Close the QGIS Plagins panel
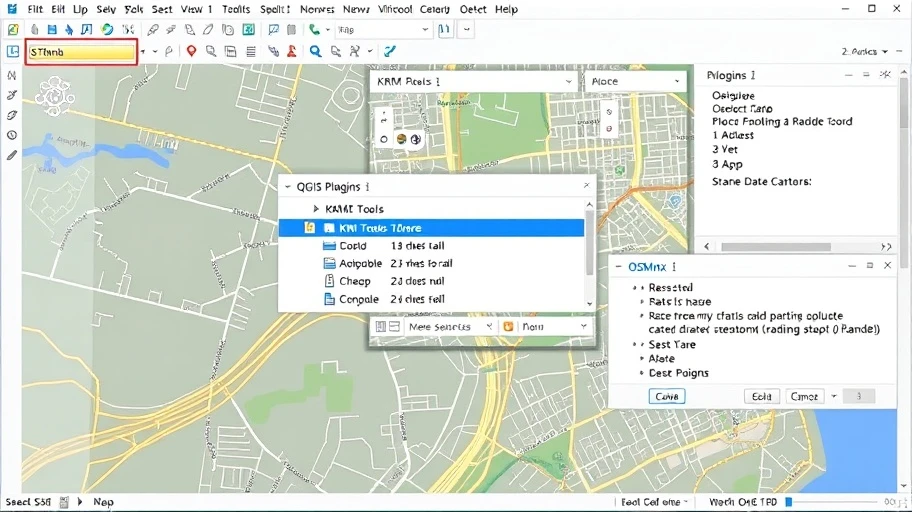 [x=586, y=185]
